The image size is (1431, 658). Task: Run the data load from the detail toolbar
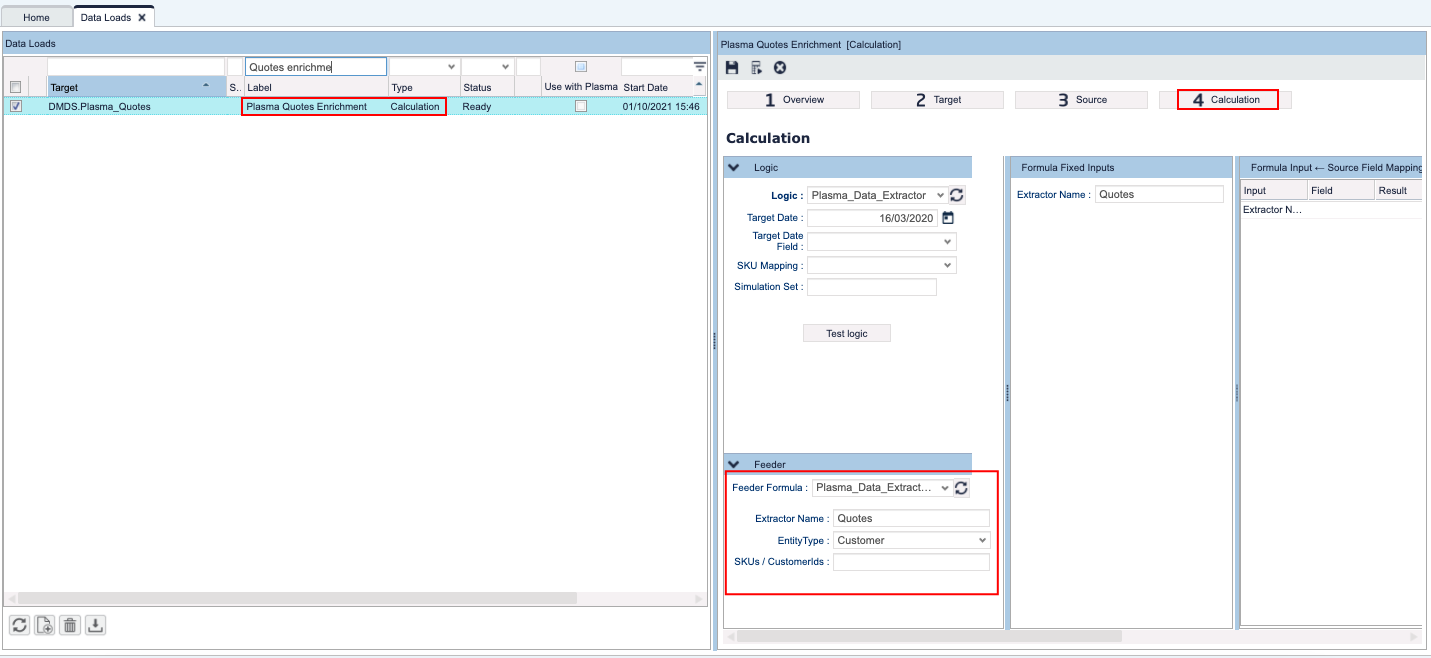754,67
